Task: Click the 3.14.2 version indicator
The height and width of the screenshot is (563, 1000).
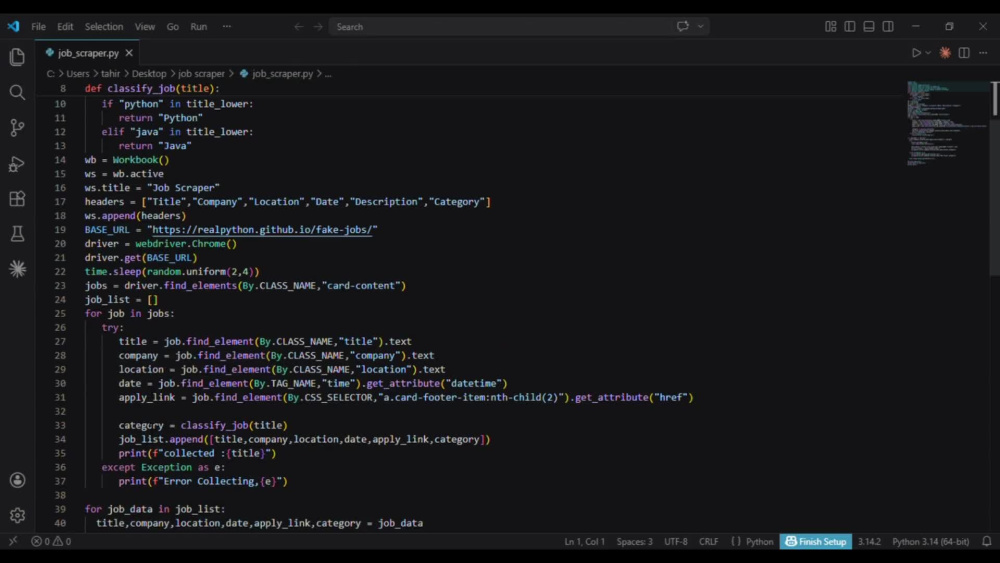Action: click(869, 541)
